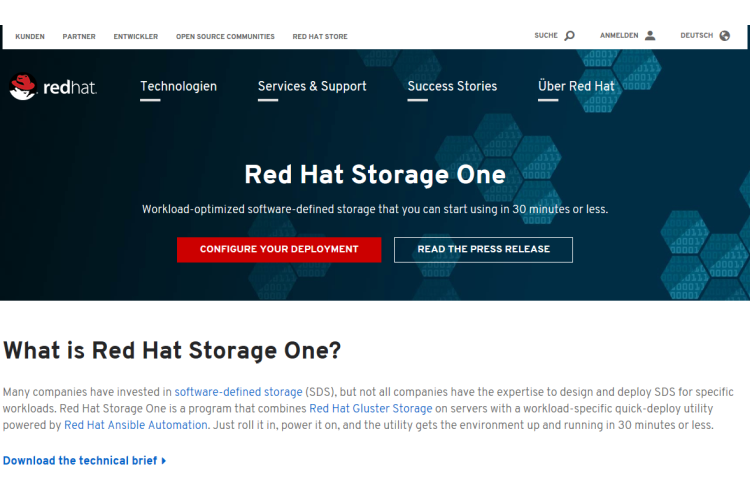Image resolution: width=750 pixels, height=500 pixels.
Task: Open the Red Hat Gluster Storage link
Action: tap(370, 408)
